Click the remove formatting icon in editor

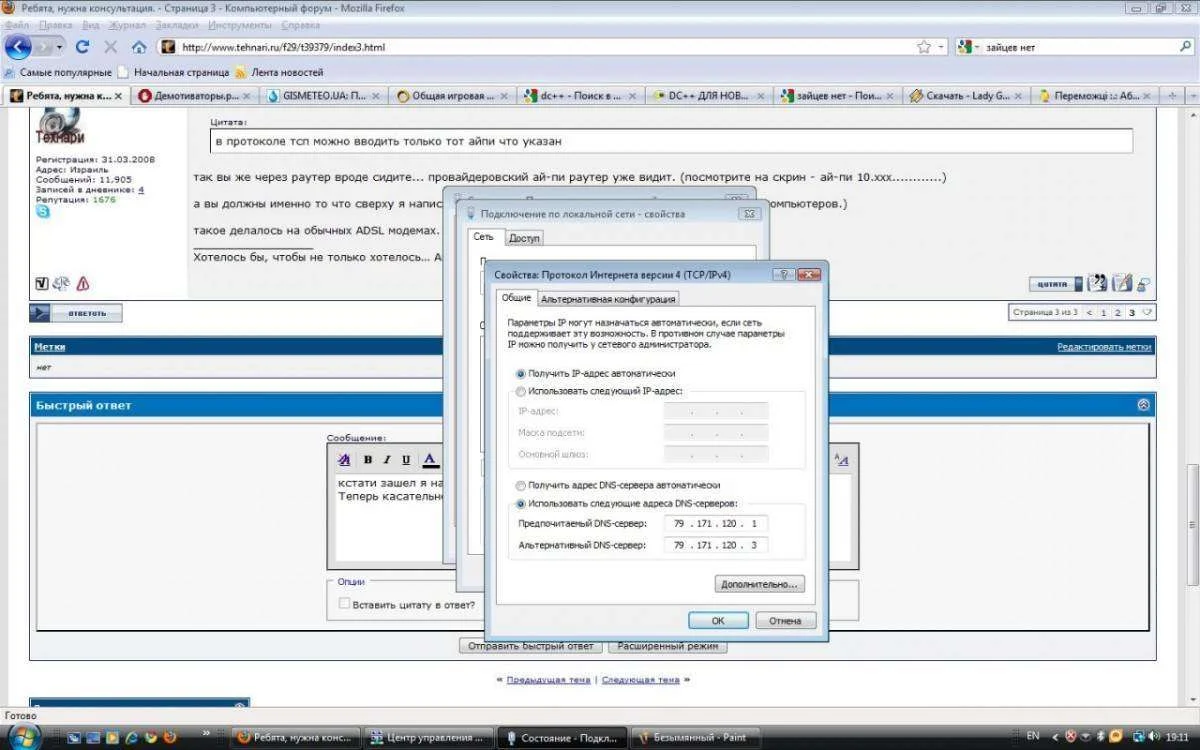(344, 460)
